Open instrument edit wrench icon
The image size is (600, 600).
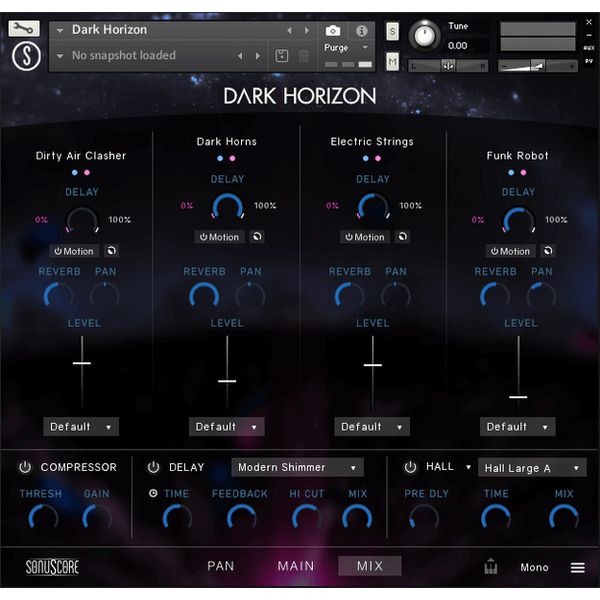[24, 28]
